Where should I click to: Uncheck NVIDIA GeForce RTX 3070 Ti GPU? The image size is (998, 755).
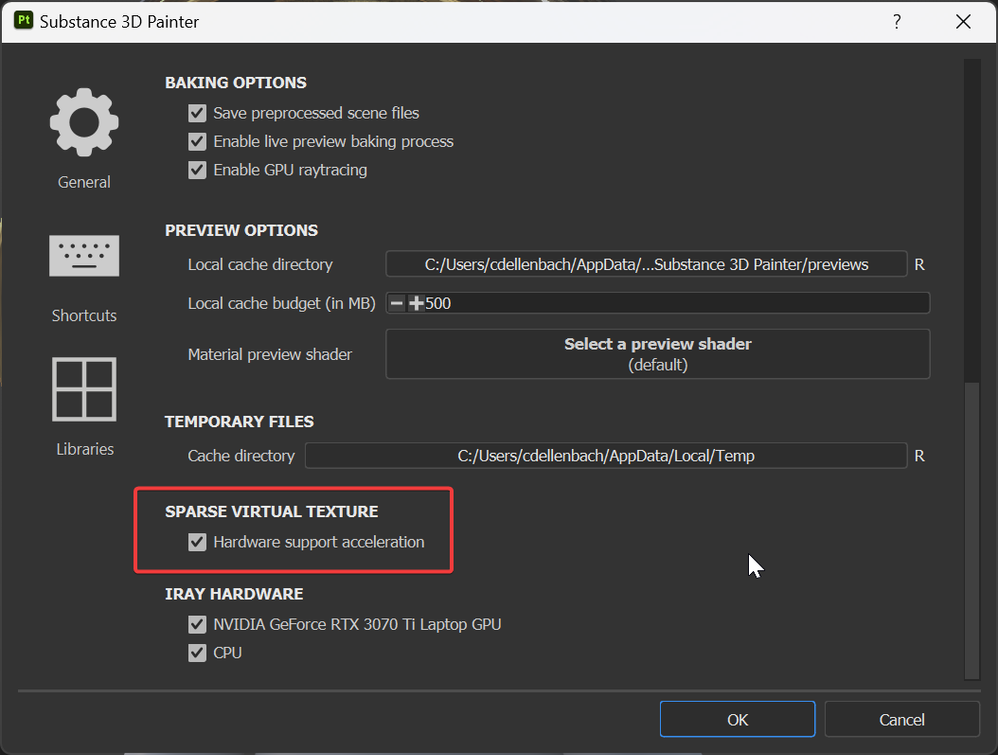(x=197, y=625)
